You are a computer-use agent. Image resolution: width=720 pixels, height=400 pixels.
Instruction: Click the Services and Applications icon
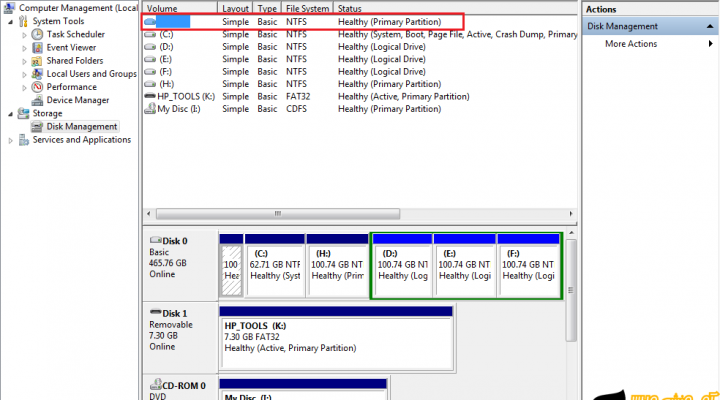click(23, 140)
